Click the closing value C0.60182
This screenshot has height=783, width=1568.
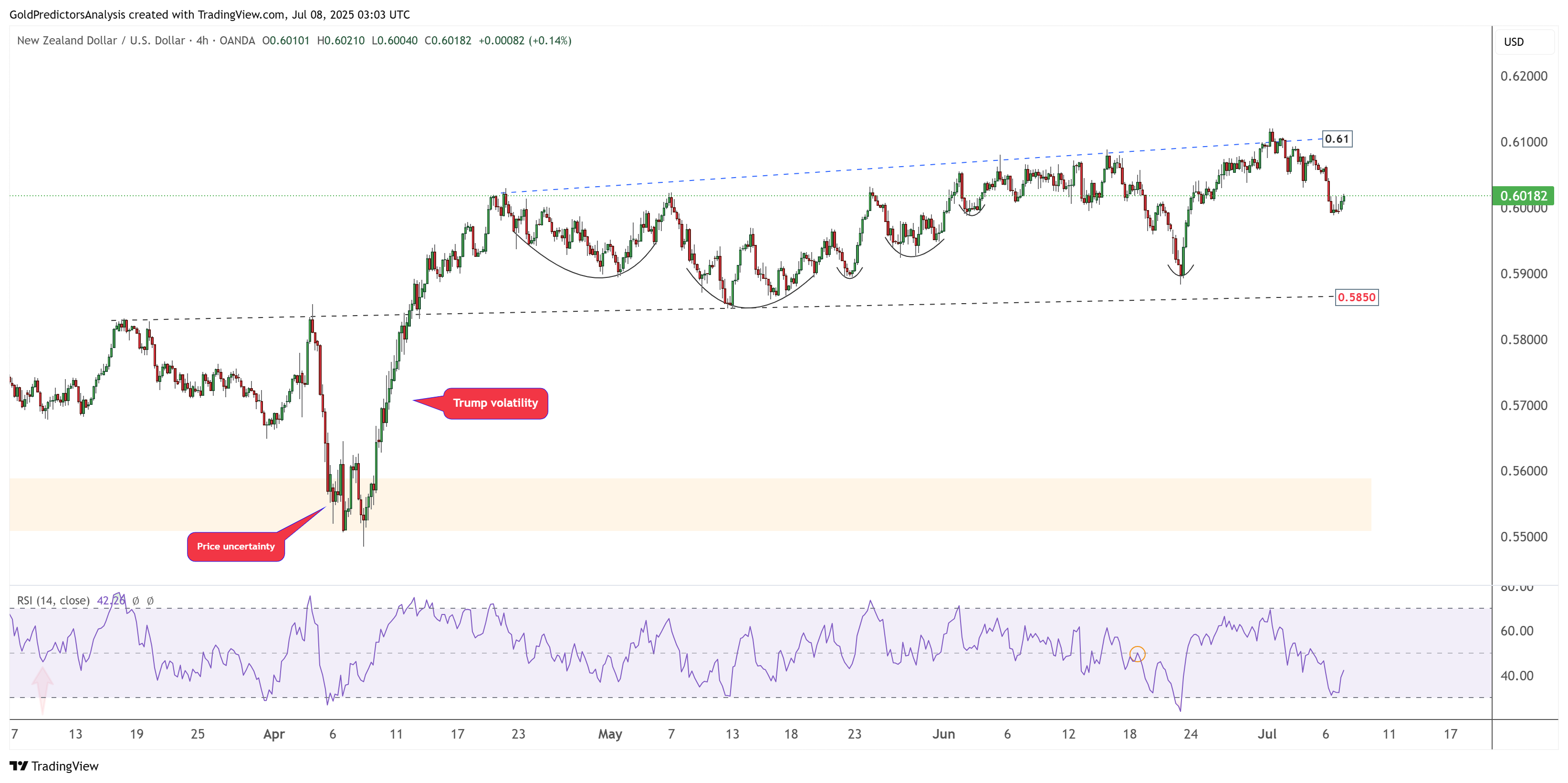point(448,40)
